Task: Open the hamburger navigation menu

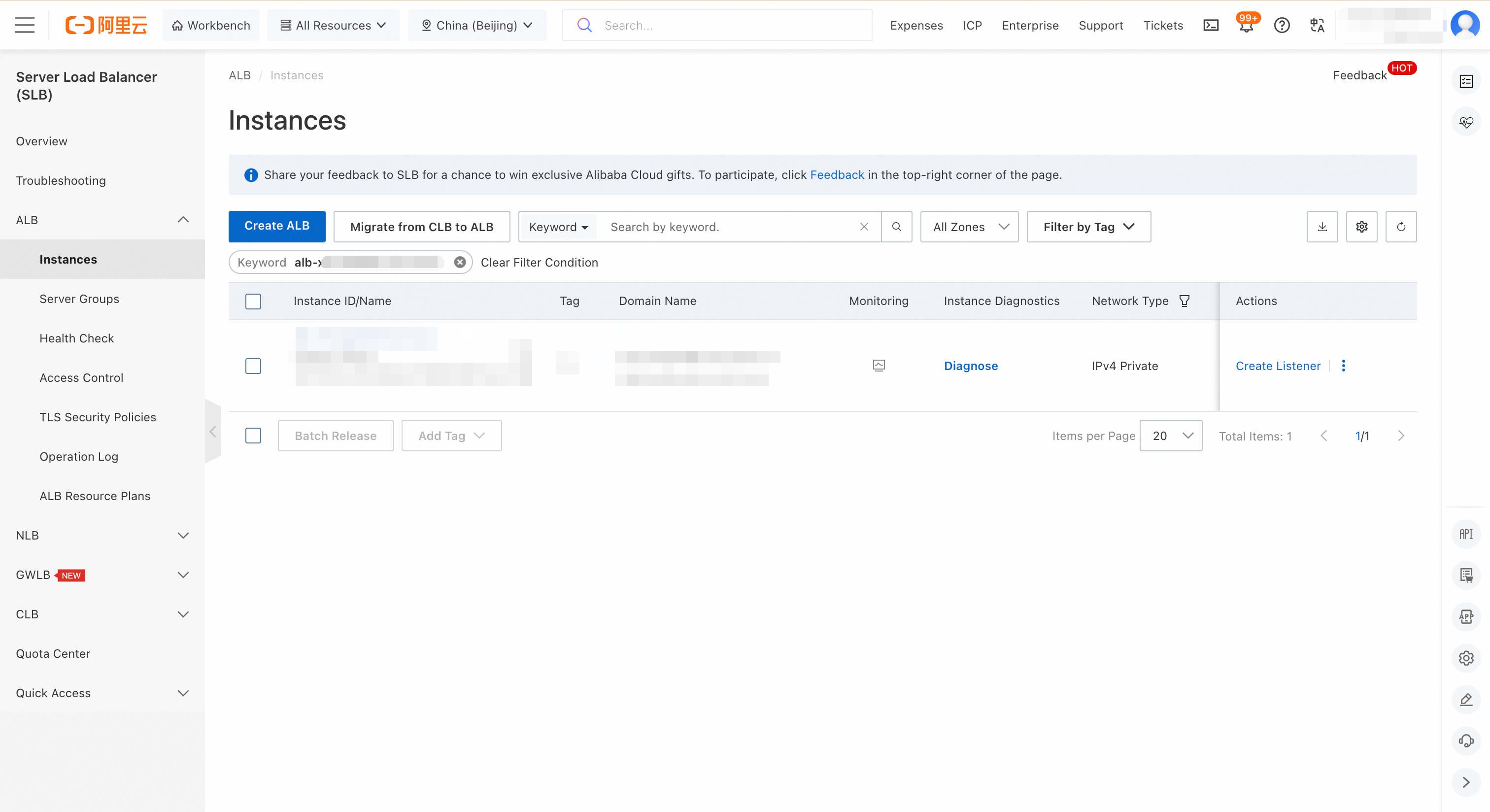Action: pyautogui.click(x=24, y=25)
